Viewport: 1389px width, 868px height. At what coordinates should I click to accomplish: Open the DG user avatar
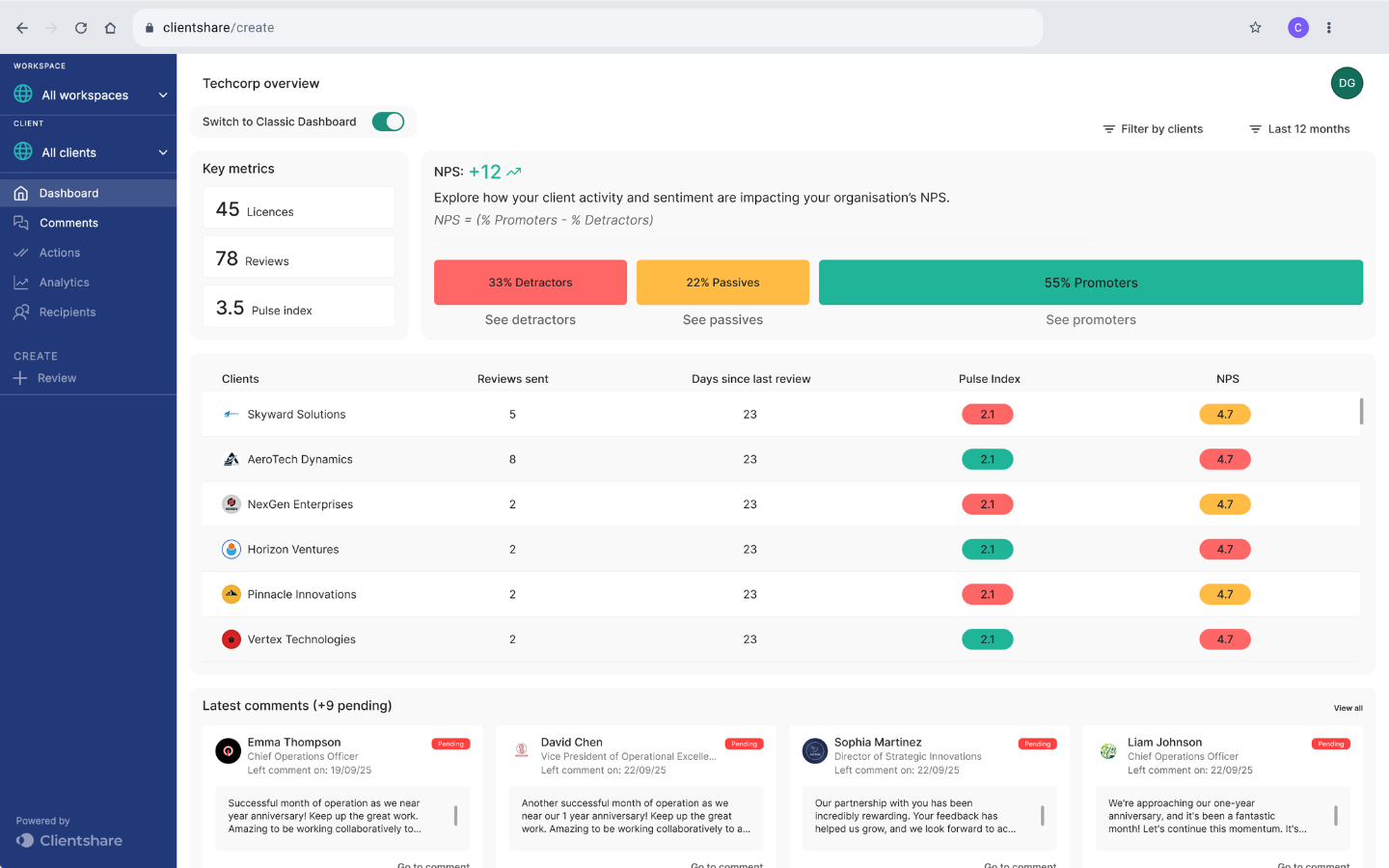click(x=1347, y=83)
